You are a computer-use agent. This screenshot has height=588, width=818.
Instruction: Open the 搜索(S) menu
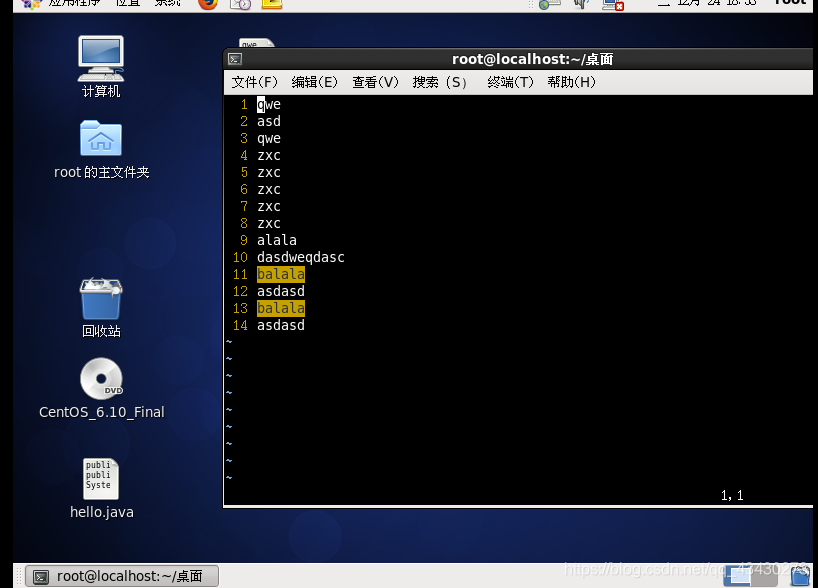click(x=439, y=82)
